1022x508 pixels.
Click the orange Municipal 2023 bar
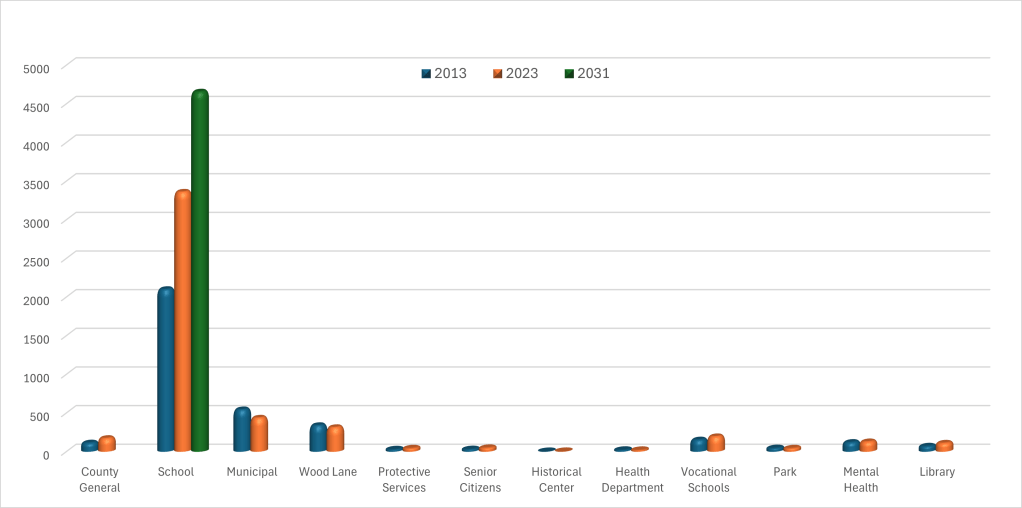click(259, 434)
